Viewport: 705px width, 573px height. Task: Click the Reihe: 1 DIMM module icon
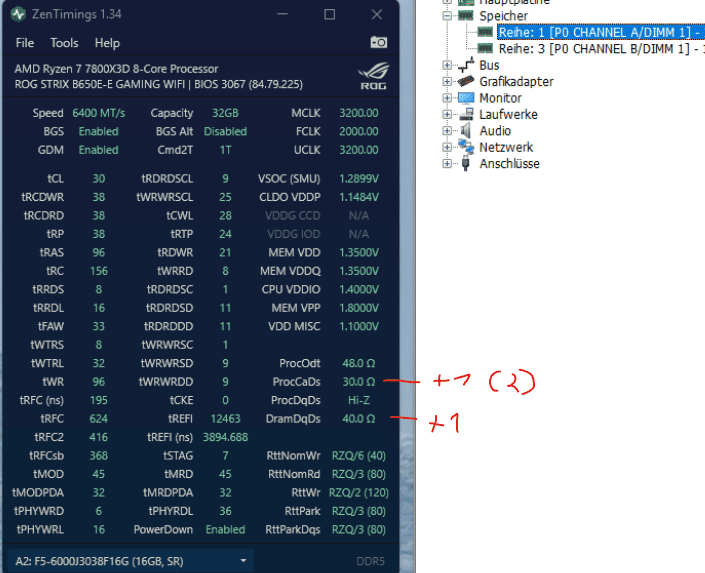pos(485,32)
